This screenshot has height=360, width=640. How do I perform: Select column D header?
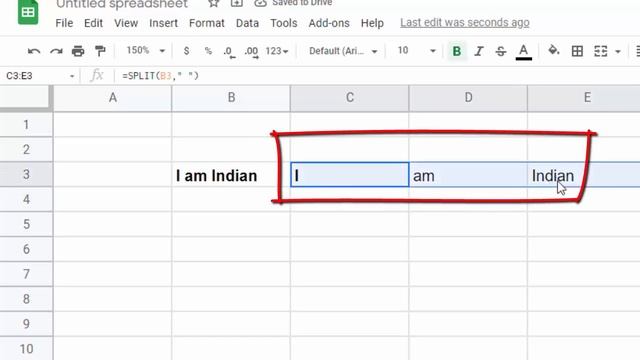tap(468, 98)
